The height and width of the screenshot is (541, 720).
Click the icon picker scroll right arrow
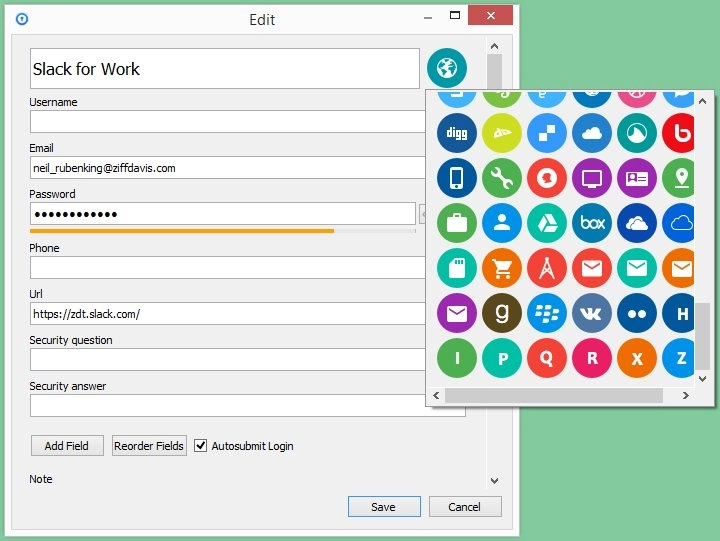(x=686, y=395)
